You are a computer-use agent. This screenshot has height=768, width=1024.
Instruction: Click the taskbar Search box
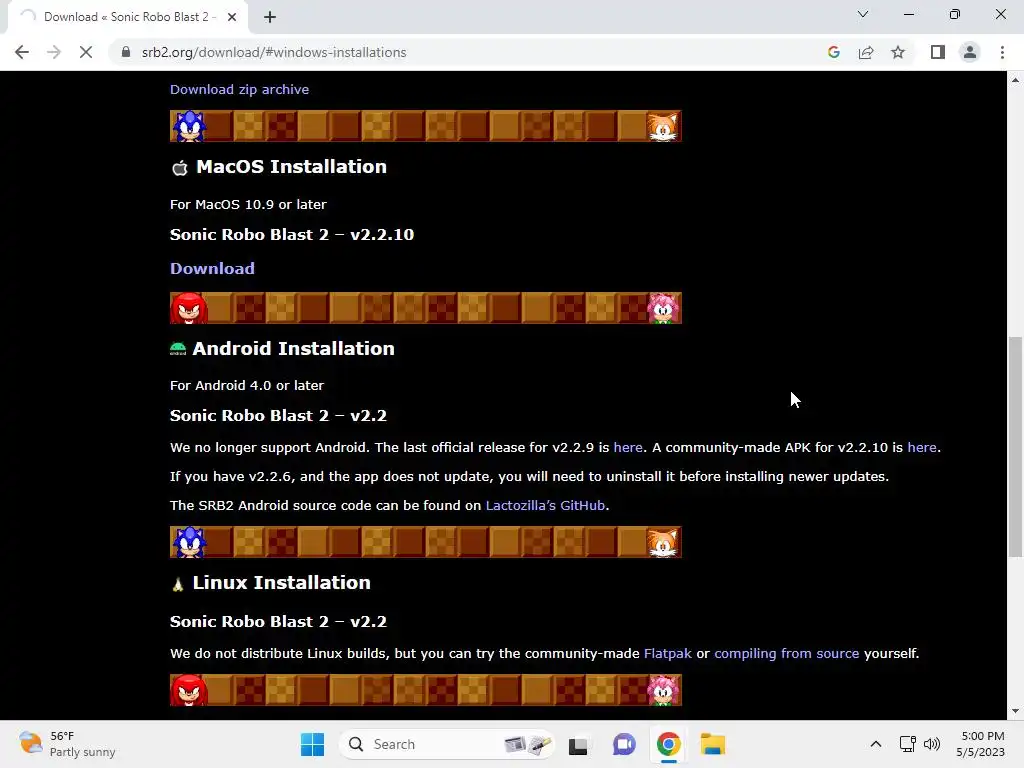[x=447, y=744]
